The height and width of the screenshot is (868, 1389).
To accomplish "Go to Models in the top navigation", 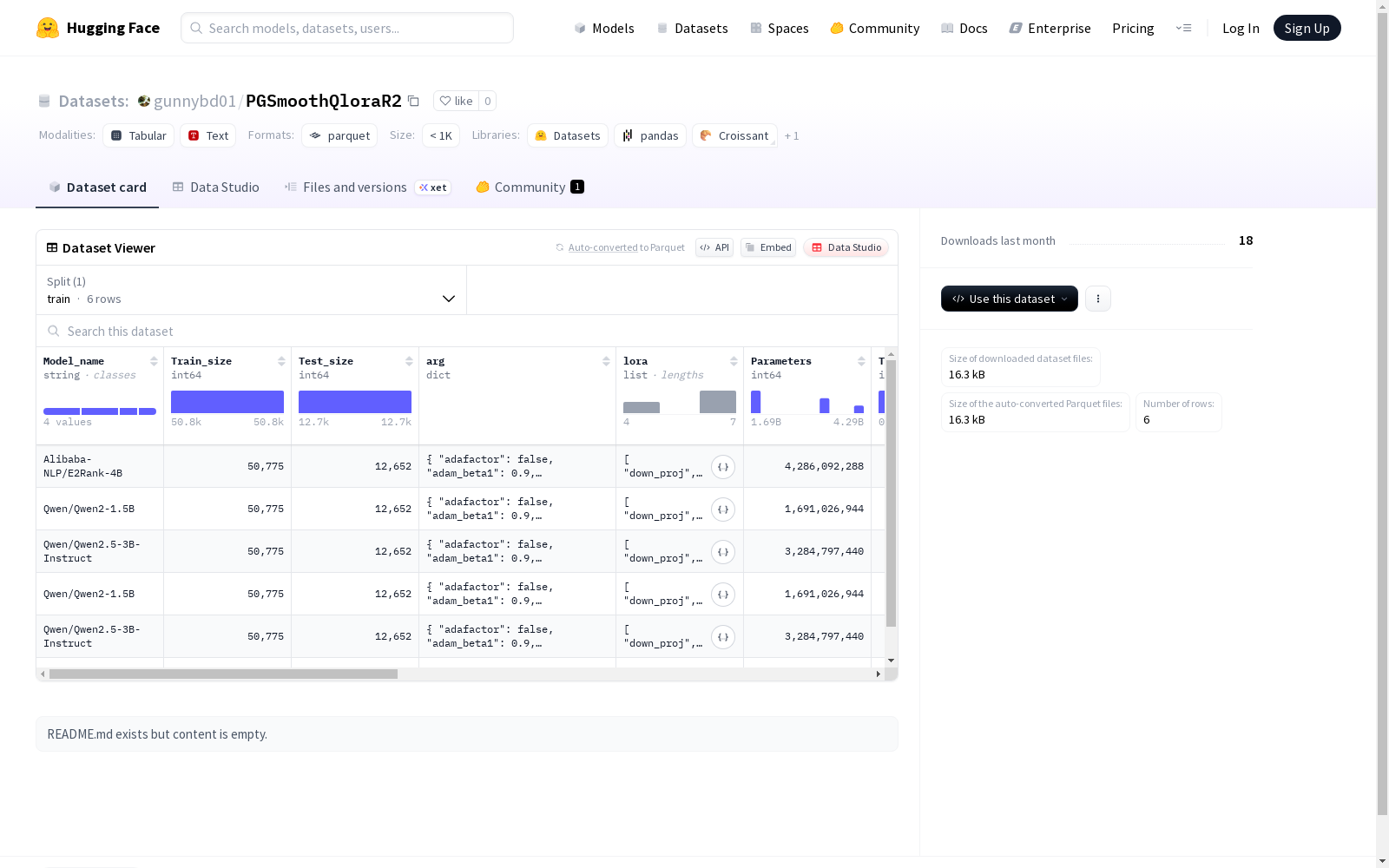I will tap(604, 29).
